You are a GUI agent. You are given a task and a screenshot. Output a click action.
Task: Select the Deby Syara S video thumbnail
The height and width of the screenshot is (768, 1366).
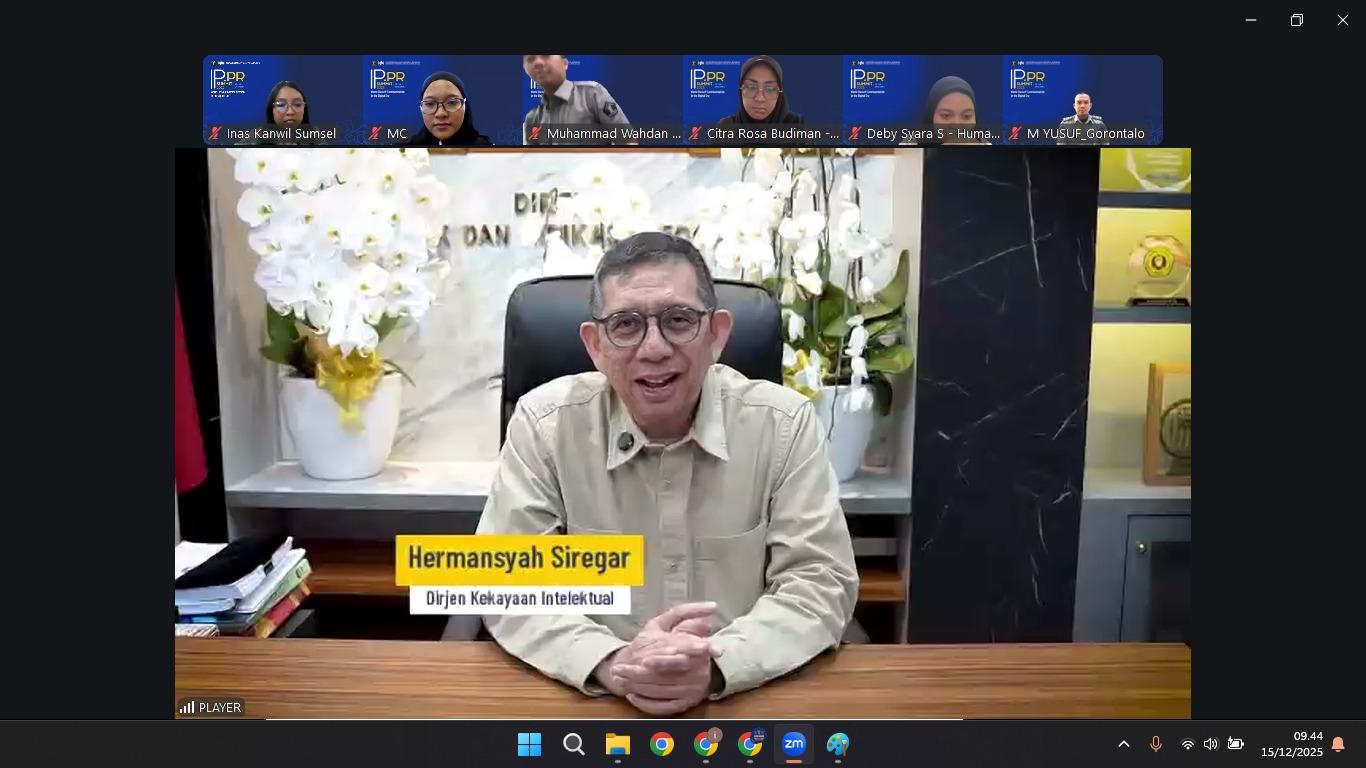point(923,100)
